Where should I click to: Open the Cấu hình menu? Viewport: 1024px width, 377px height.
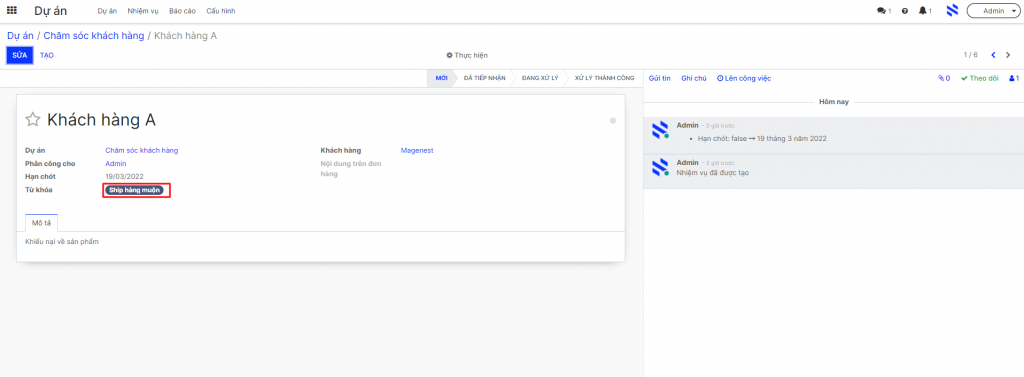tap(221, 11)
